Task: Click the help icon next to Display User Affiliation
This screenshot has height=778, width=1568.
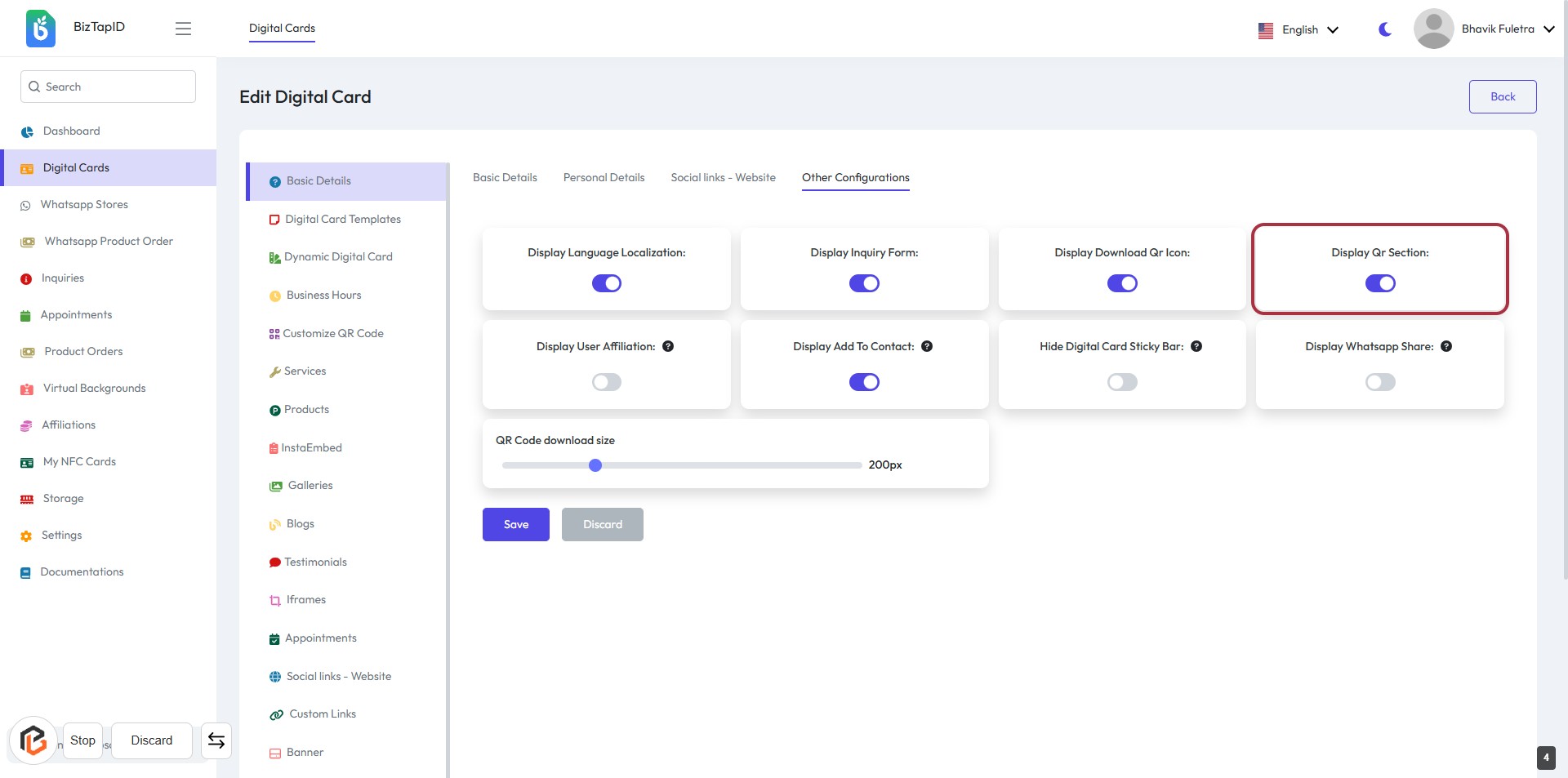Action: click(668, 346)
